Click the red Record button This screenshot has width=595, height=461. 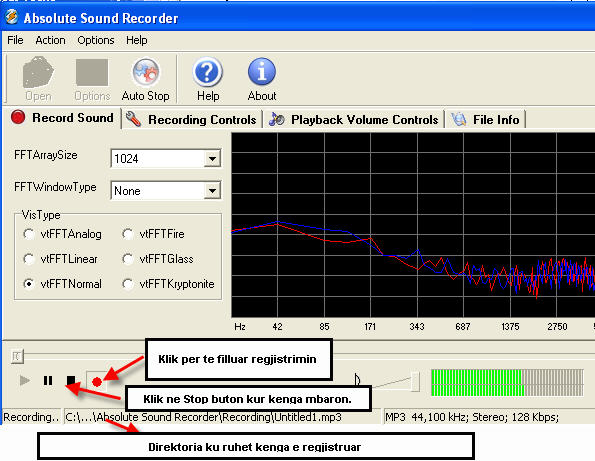click(x=97, y=382)
